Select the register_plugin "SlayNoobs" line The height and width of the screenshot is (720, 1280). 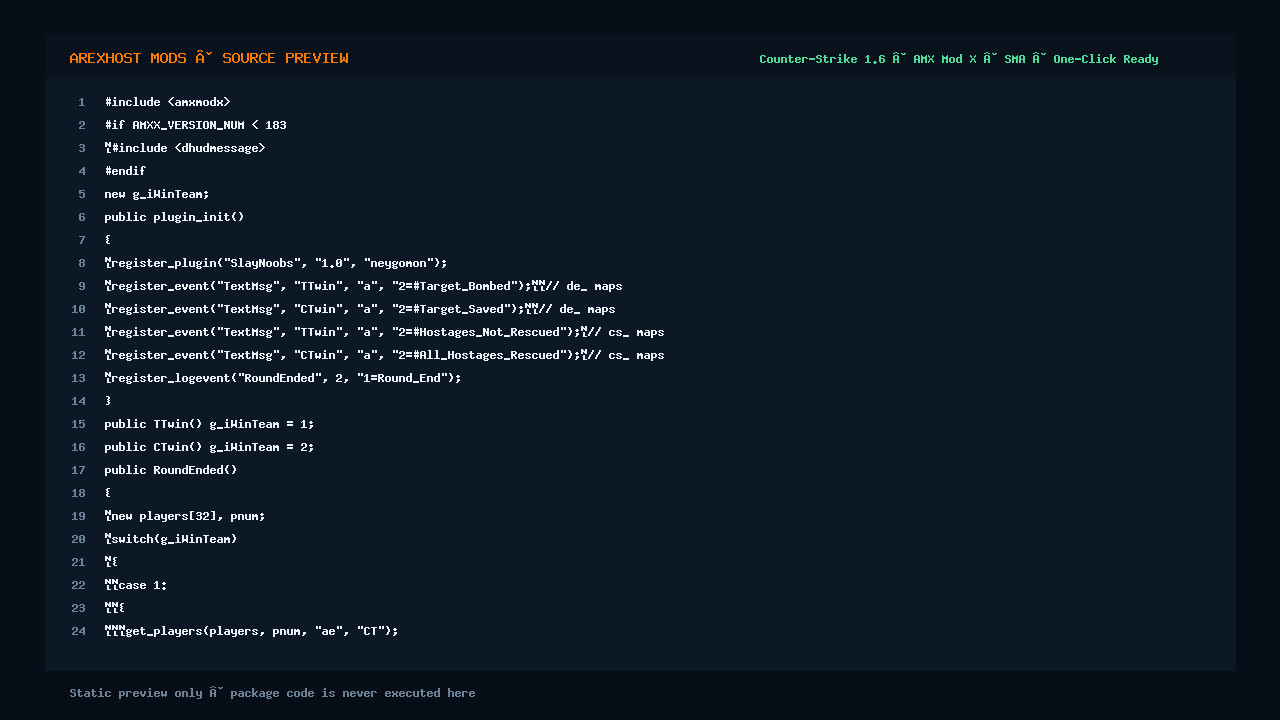click(x=276, y=263)
